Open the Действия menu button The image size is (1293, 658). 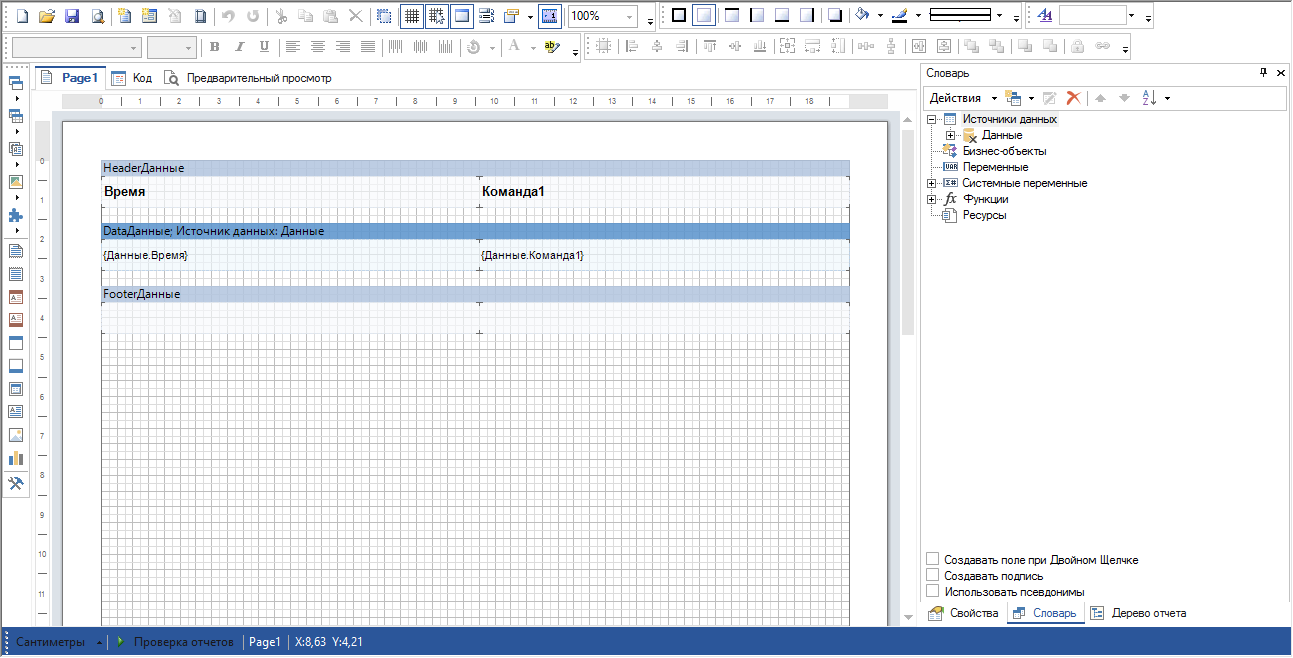pyautogui.click(x=962, y=98)
